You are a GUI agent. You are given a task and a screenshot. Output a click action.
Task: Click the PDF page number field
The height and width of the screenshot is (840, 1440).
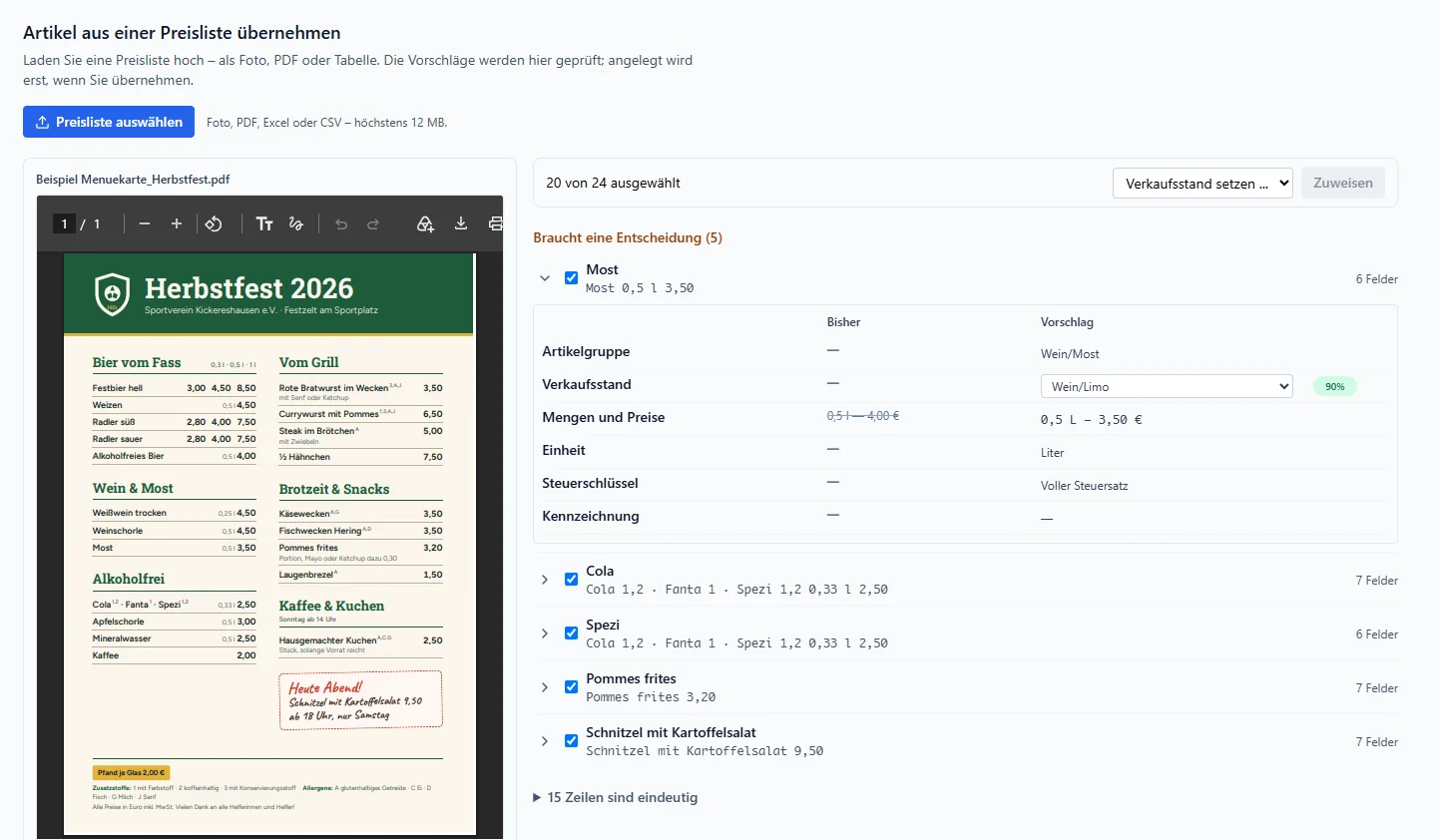click(x=64, y=223)
